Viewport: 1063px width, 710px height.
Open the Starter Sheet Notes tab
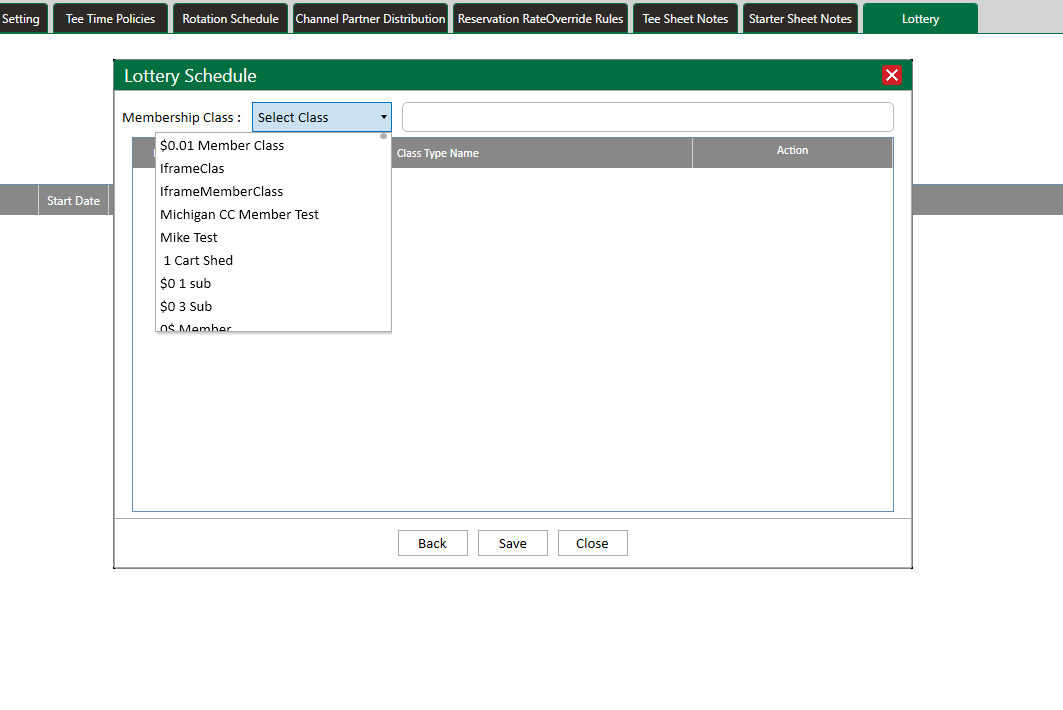tap(800, 18)
